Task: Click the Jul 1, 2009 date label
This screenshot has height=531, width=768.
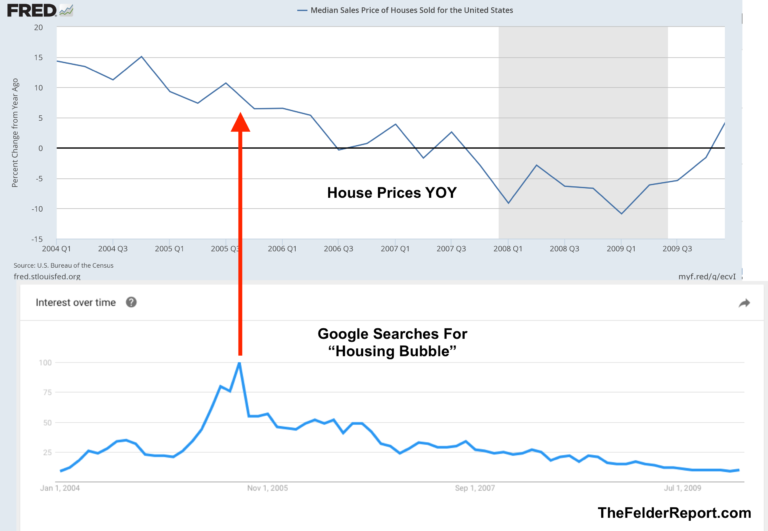Action: tap(682, 488)
